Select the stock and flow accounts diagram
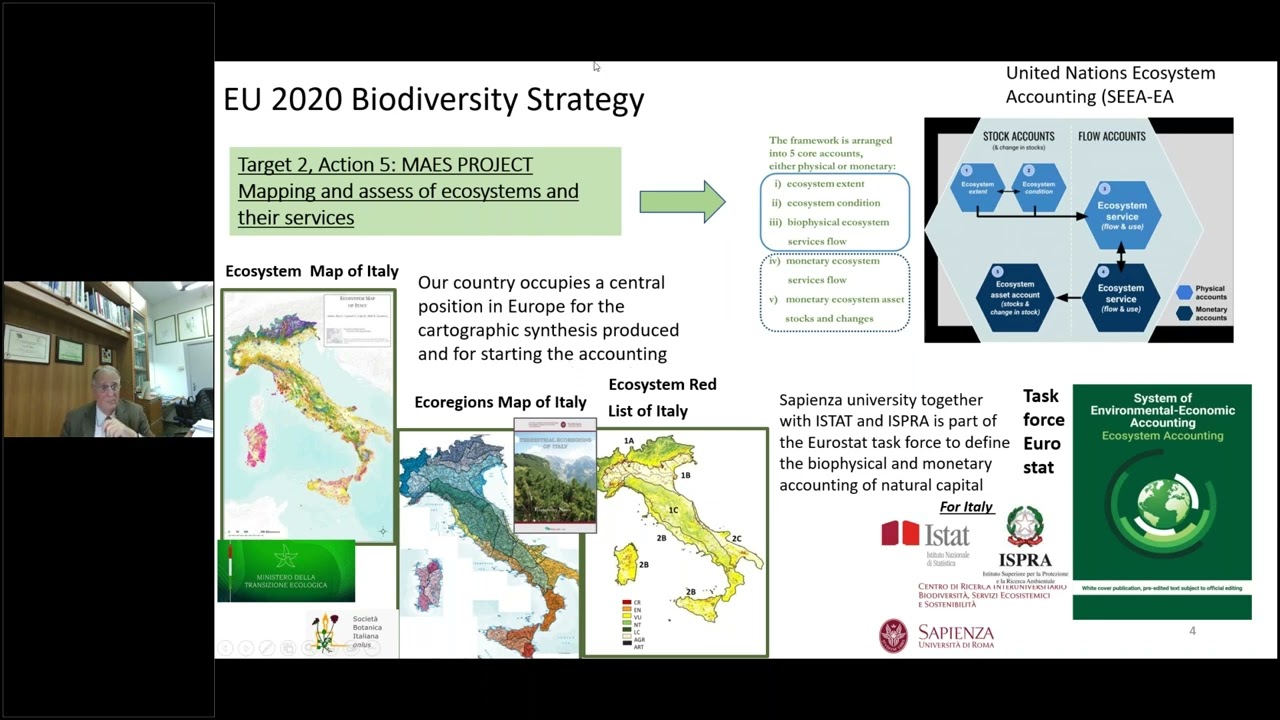1280x720 pixels. click(1078, 230)
